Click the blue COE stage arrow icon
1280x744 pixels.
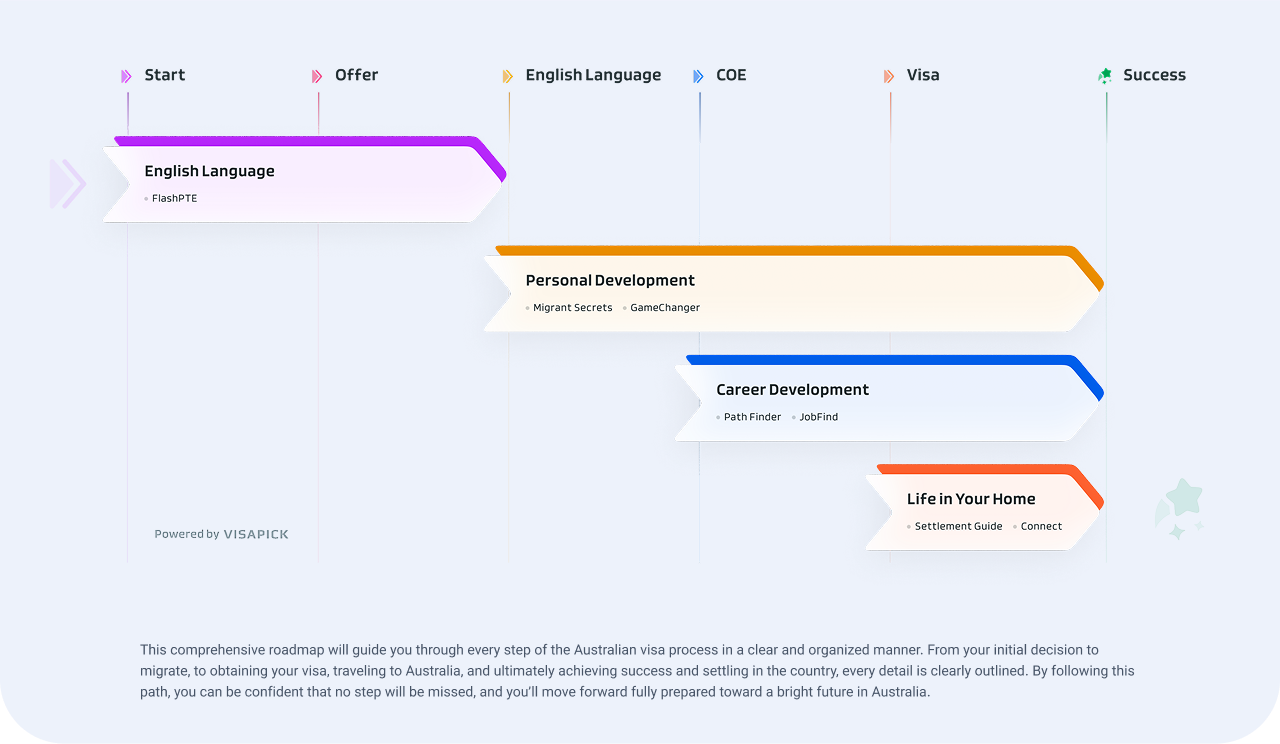coord(698,76)
